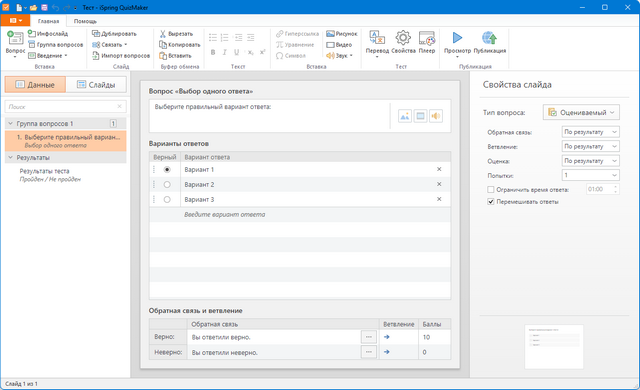Toggle underline text formatting
Image resolution: width=640 pixels, height=390 pixels.
tap(236, 52)
